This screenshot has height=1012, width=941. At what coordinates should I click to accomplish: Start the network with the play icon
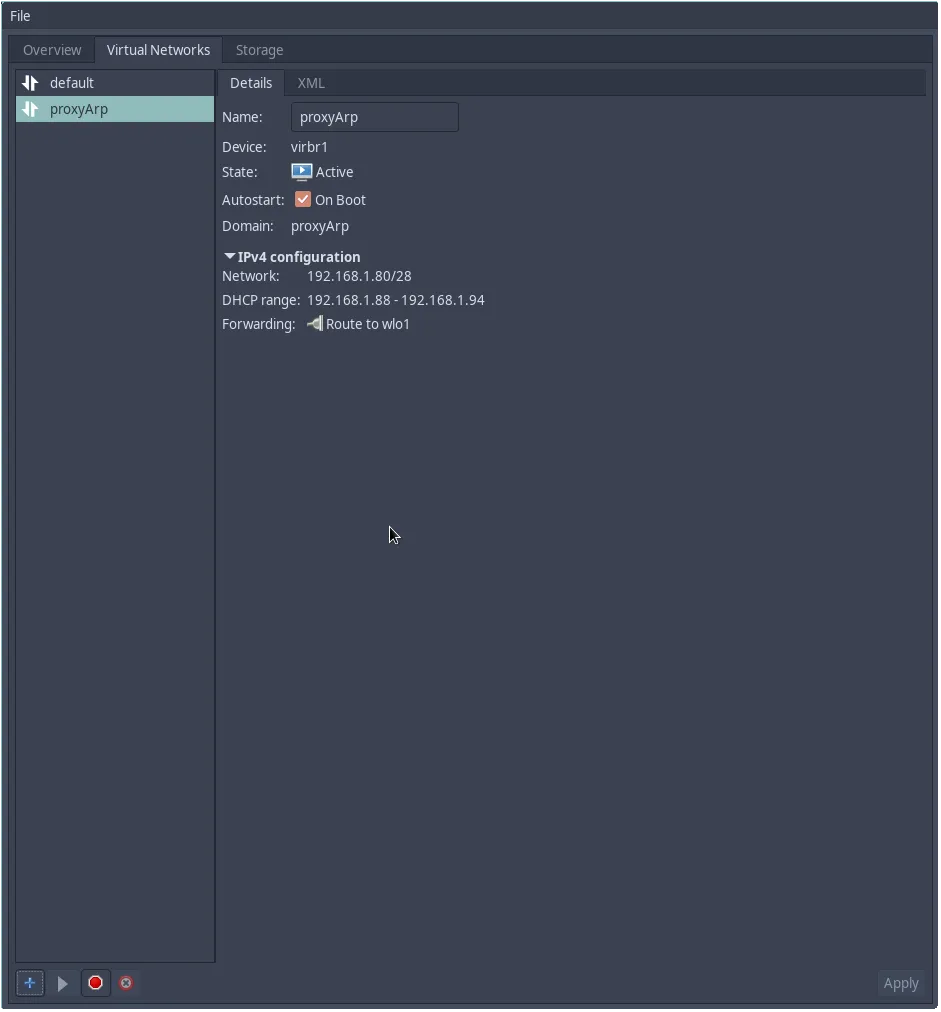click(x=63, y=984)
